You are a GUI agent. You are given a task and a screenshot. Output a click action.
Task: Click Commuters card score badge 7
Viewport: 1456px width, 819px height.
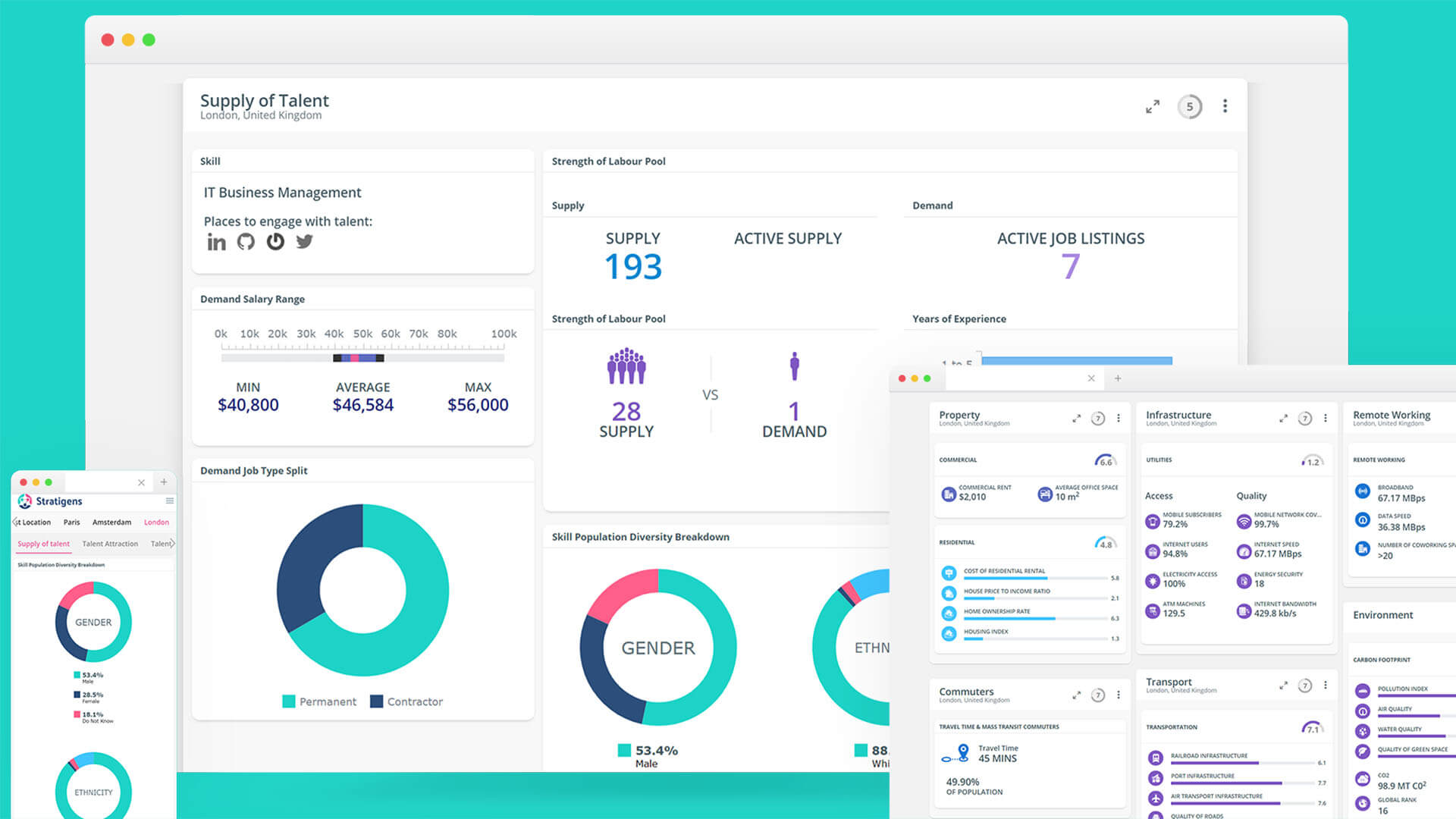(x=1097, y=695)
